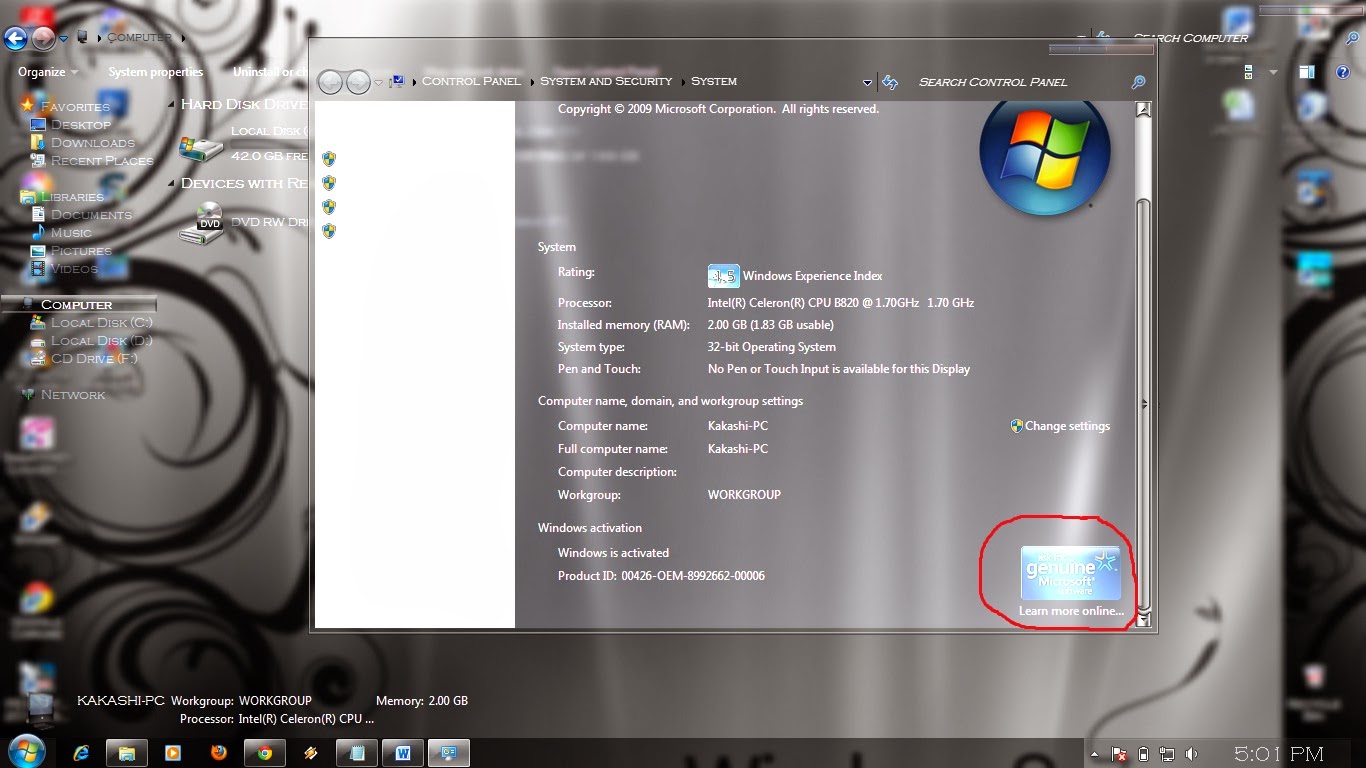Open the Action Center flag in tray
The image size is (1366, 768).
[1120, 754]
